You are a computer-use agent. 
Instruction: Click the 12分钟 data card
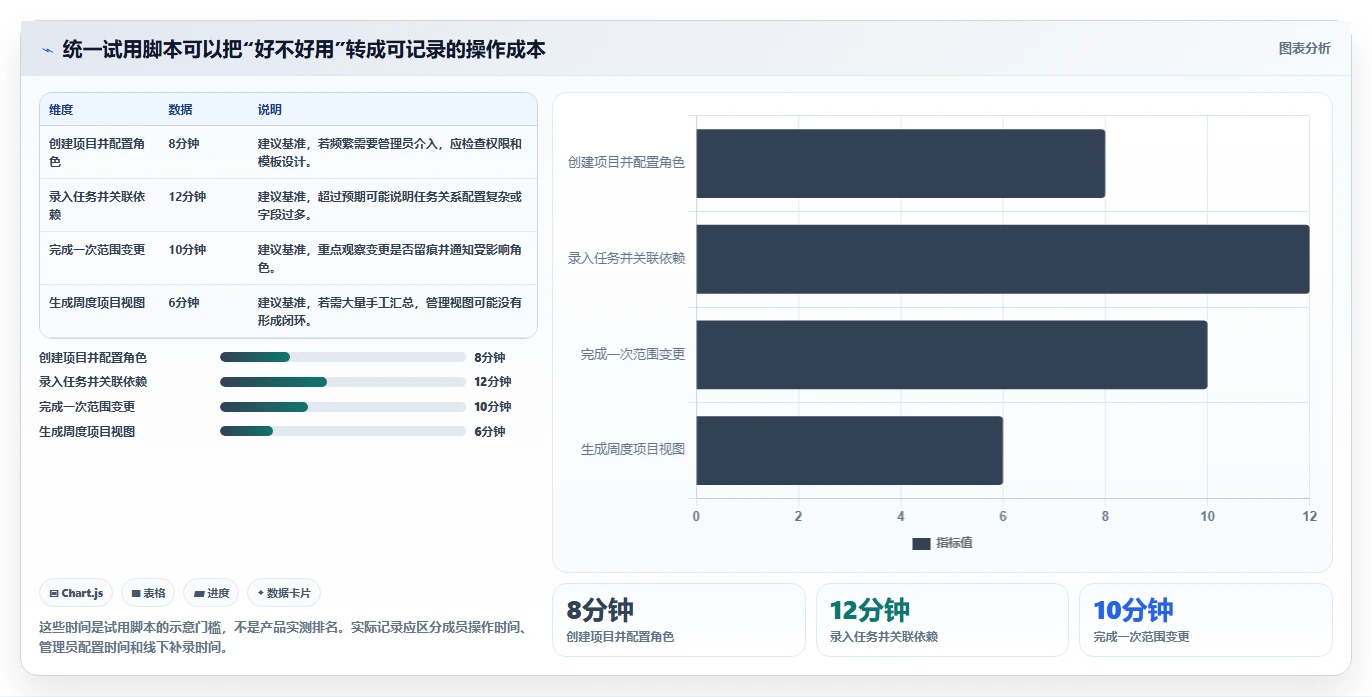(x=942, y=620)
